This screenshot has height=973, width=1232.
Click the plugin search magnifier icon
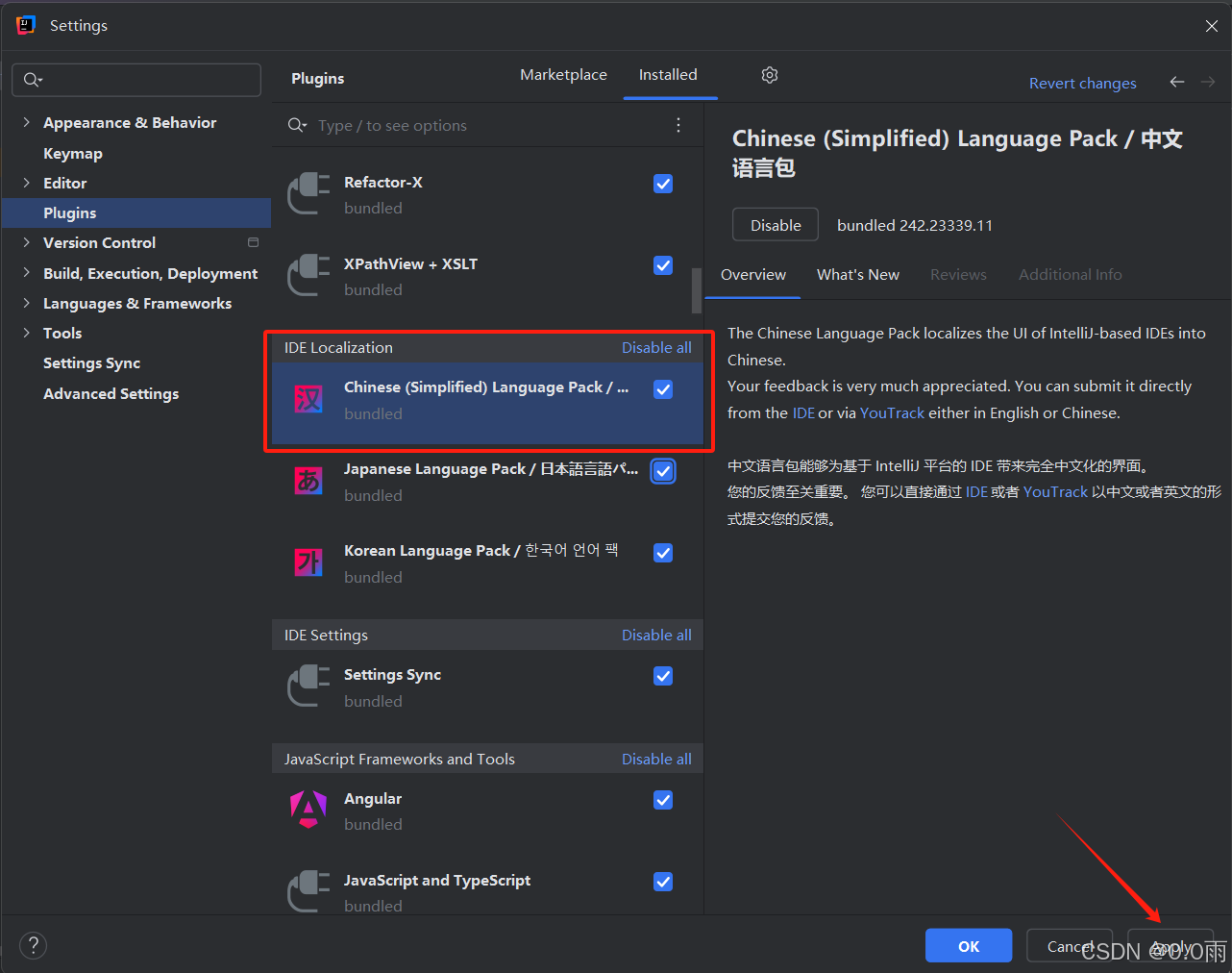(297, 125)
